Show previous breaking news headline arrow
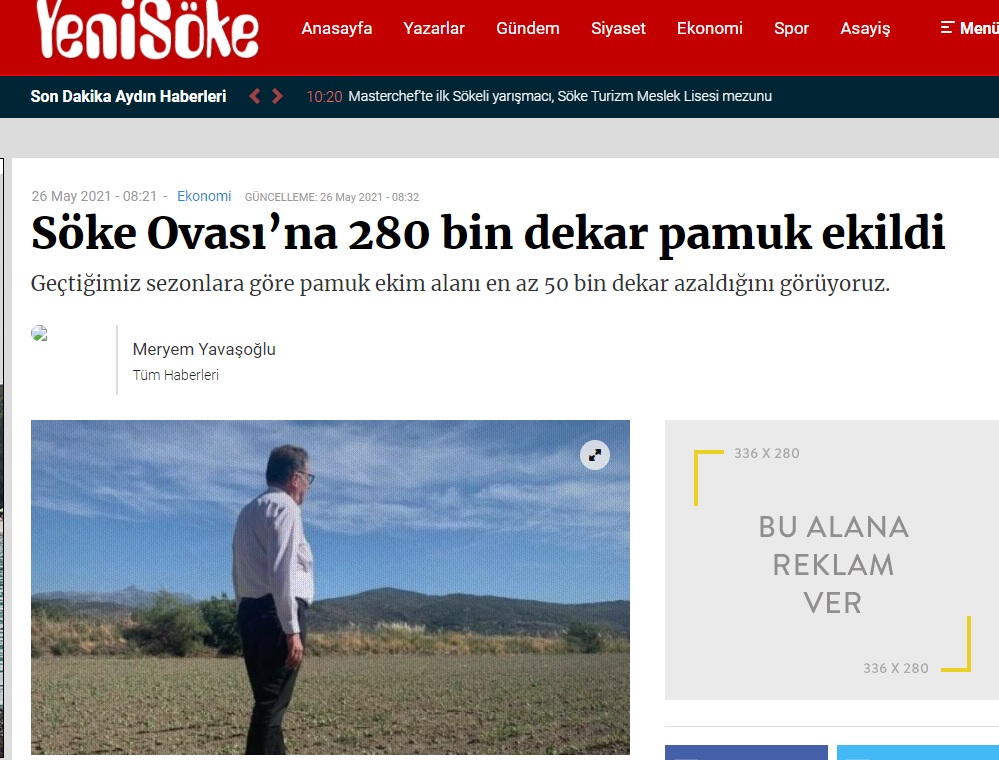 (x=255, y=96)
